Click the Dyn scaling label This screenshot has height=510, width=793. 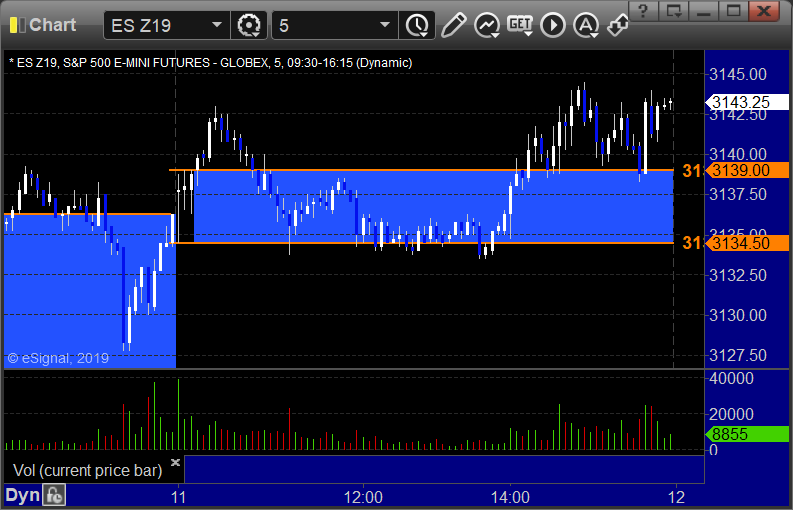pyautogui.click(x=22, y=495)
